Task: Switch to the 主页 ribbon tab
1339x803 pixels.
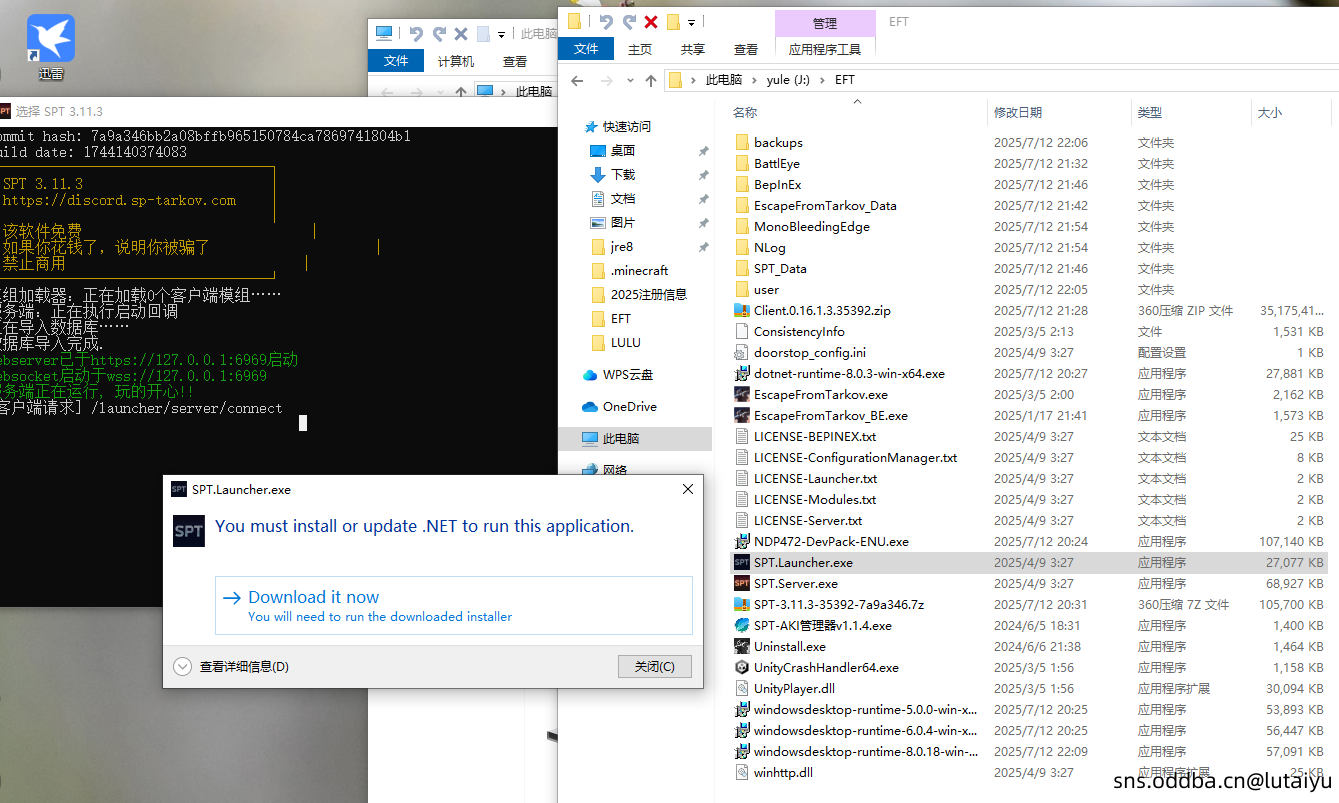Action: pyautogui.click(x=640, y=48)
